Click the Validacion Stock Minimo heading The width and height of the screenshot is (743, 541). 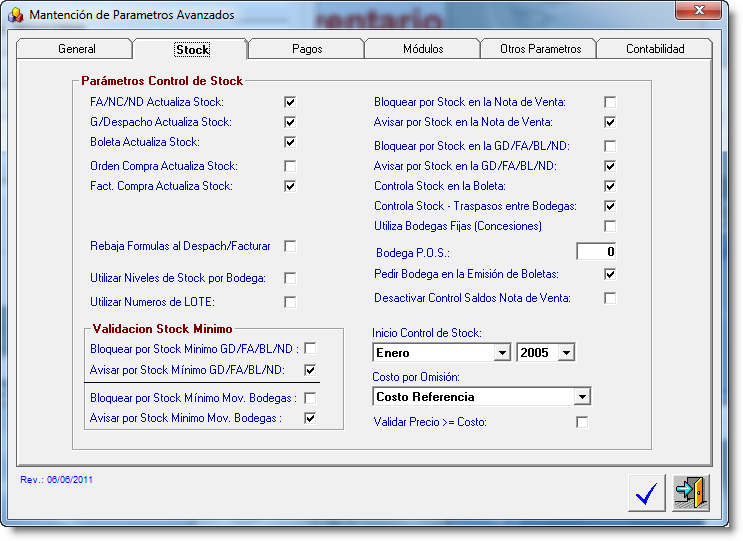pos(163,329)
